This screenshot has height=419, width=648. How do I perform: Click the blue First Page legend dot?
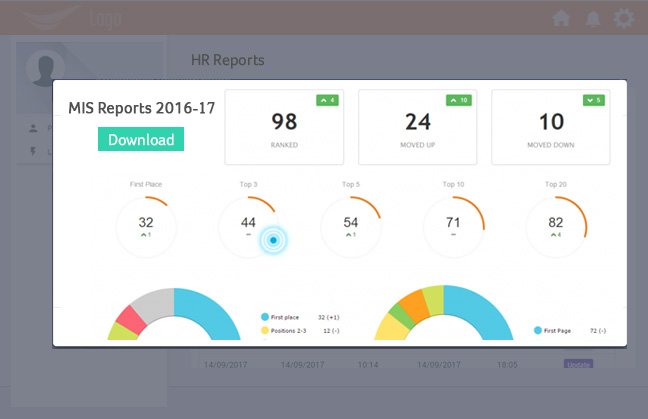tap(538, 330)
